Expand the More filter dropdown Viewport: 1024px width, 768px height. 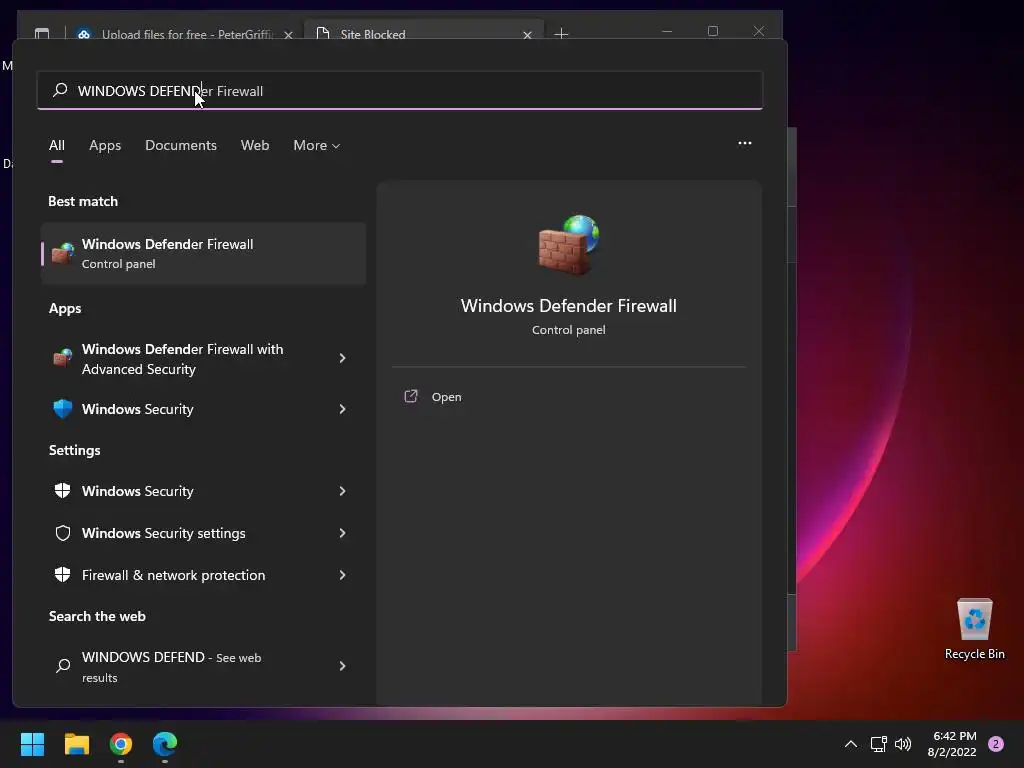pyautogui.click(x=317, y=145)
